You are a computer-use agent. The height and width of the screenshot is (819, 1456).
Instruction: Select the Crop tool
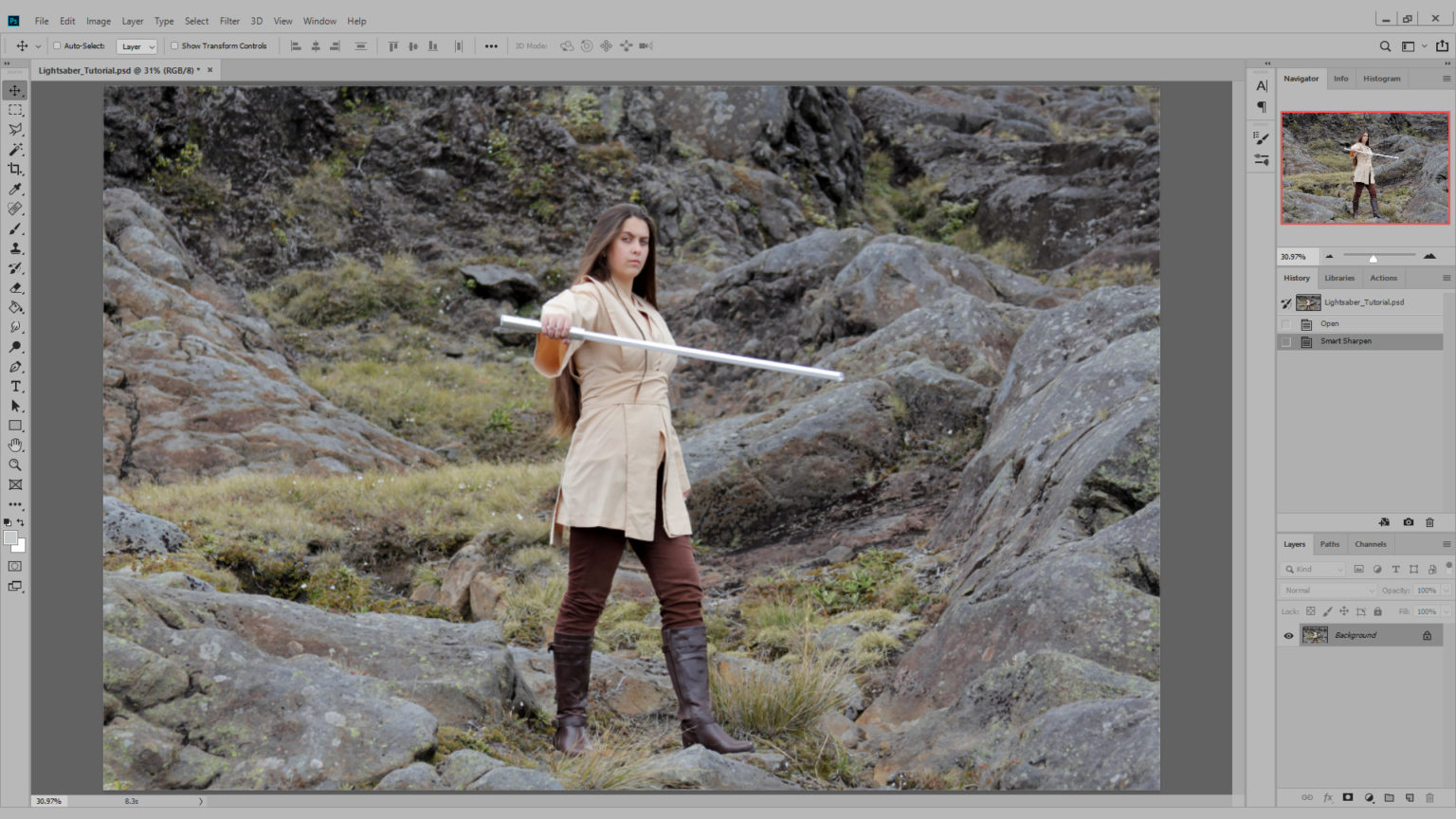pyautogui.click(x=15, y=169)
